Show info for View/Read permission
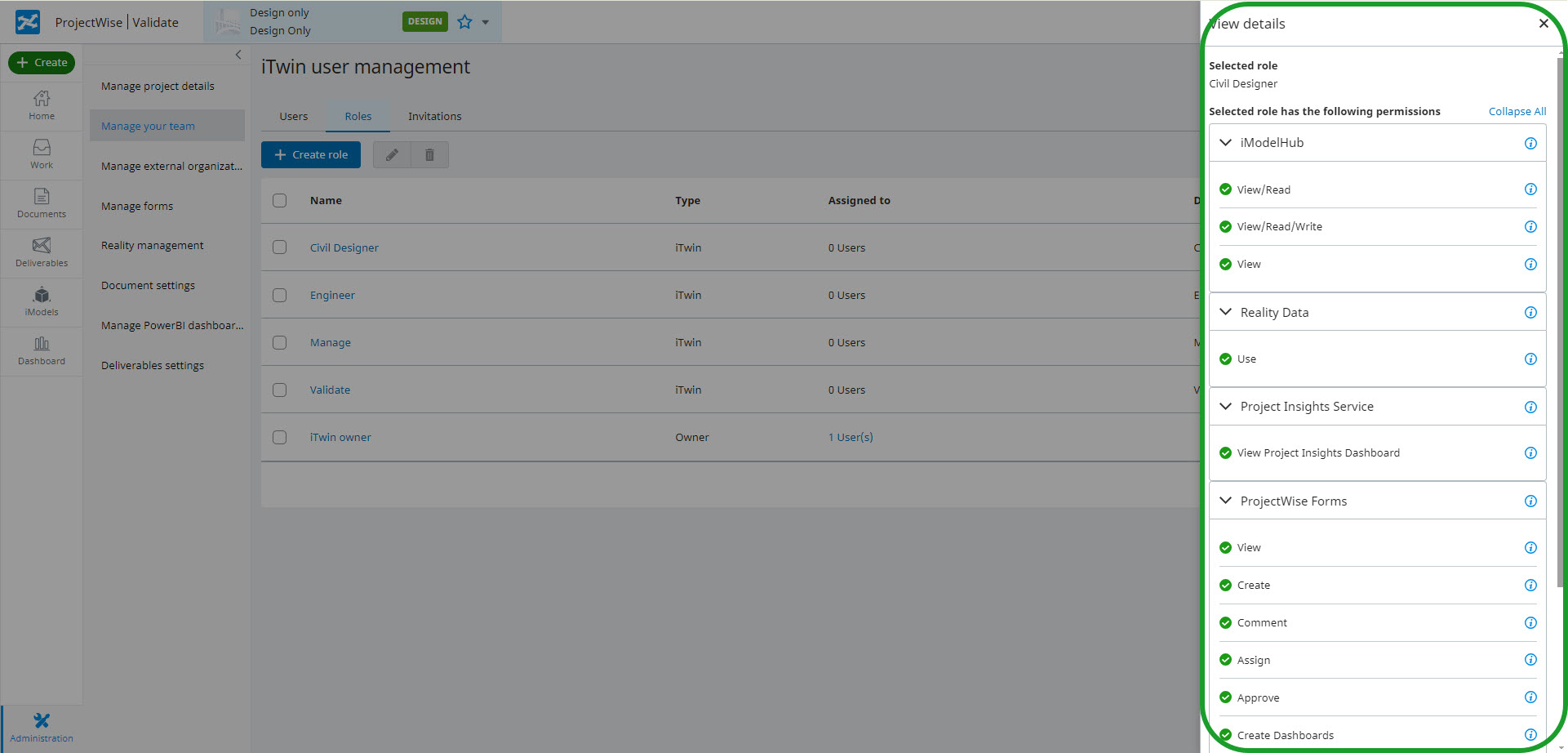This screenshot has width=1568, height=753. click(x=1530, y=189)
